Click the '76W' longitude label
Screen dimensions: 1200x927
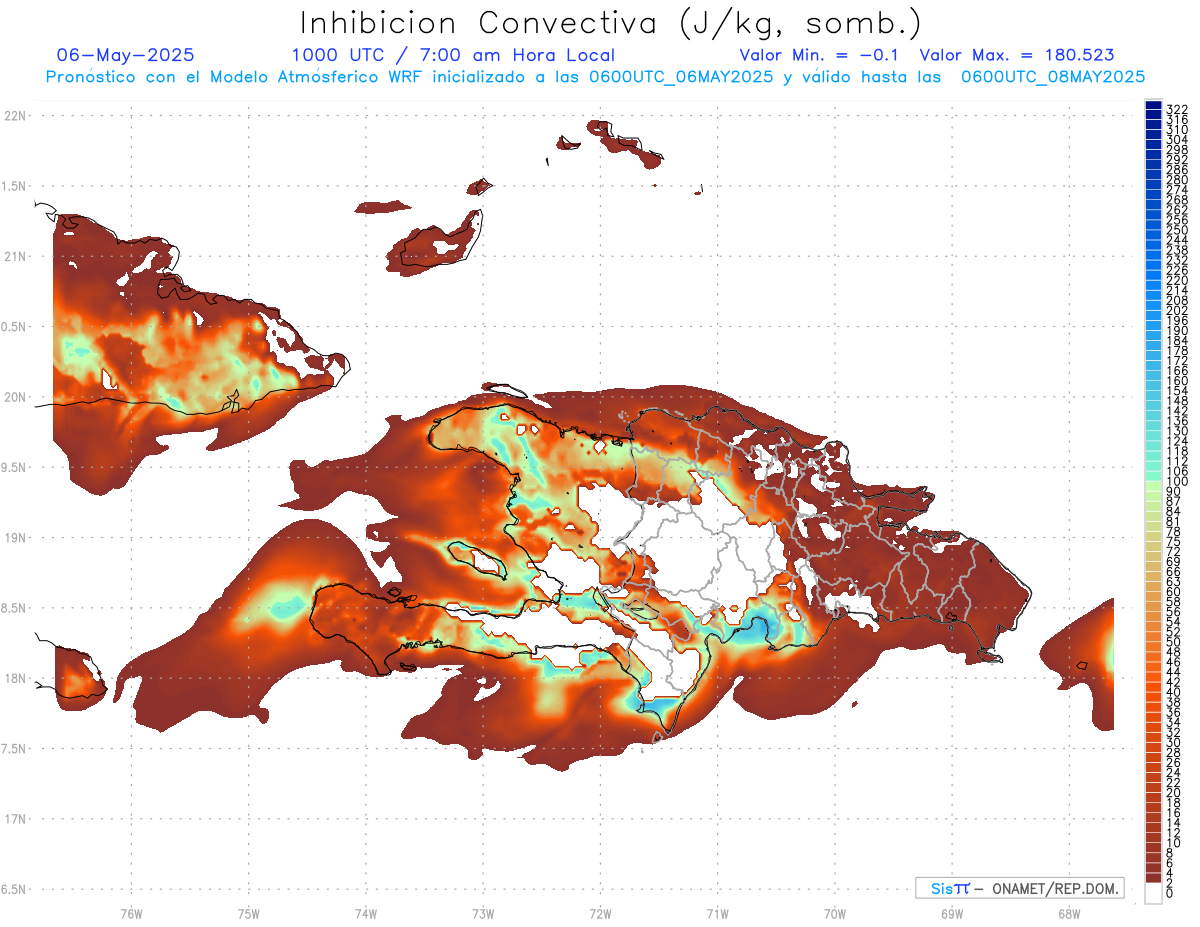[131, 913]
